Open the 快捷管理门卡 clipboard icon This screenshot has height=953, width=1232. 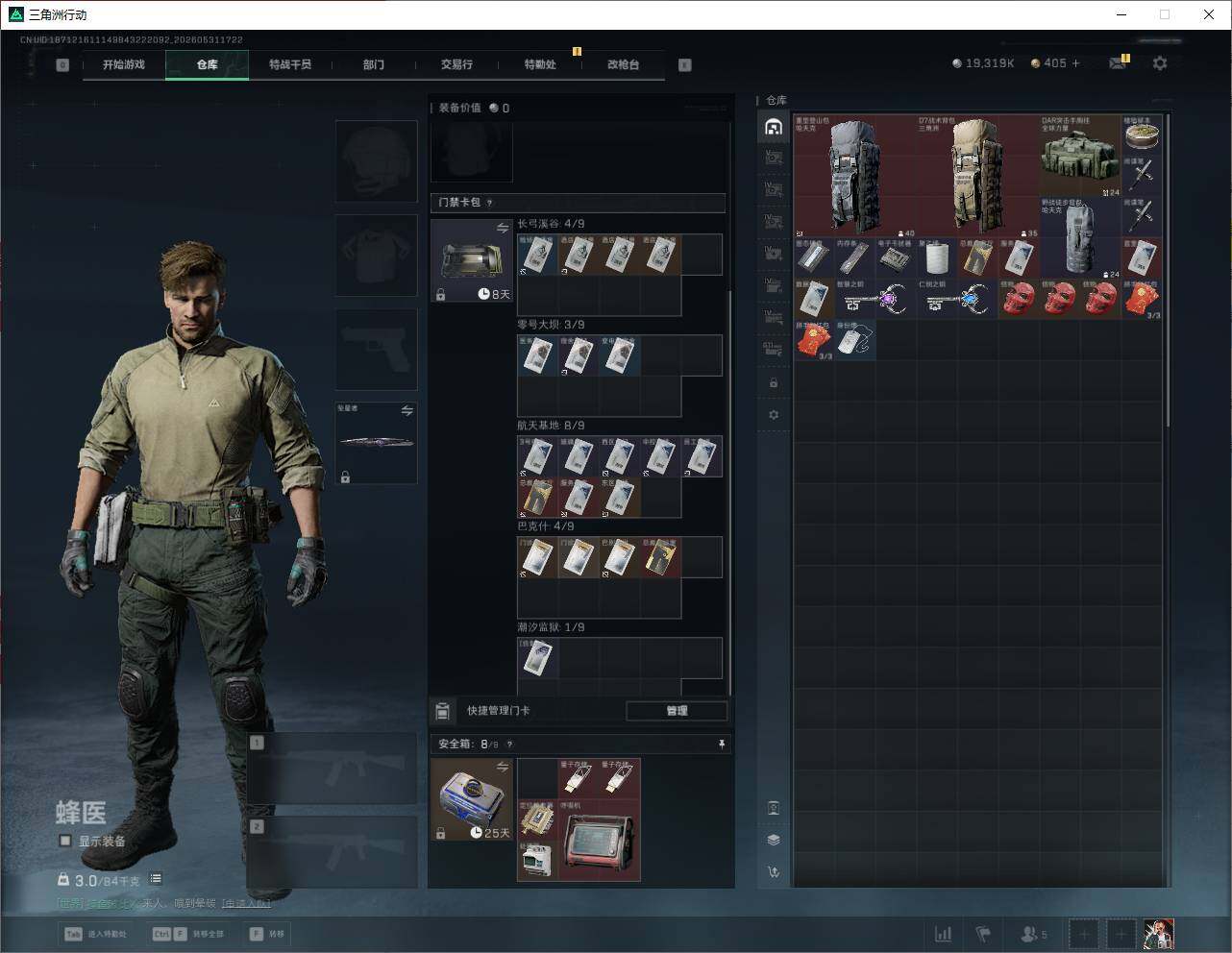442,711
